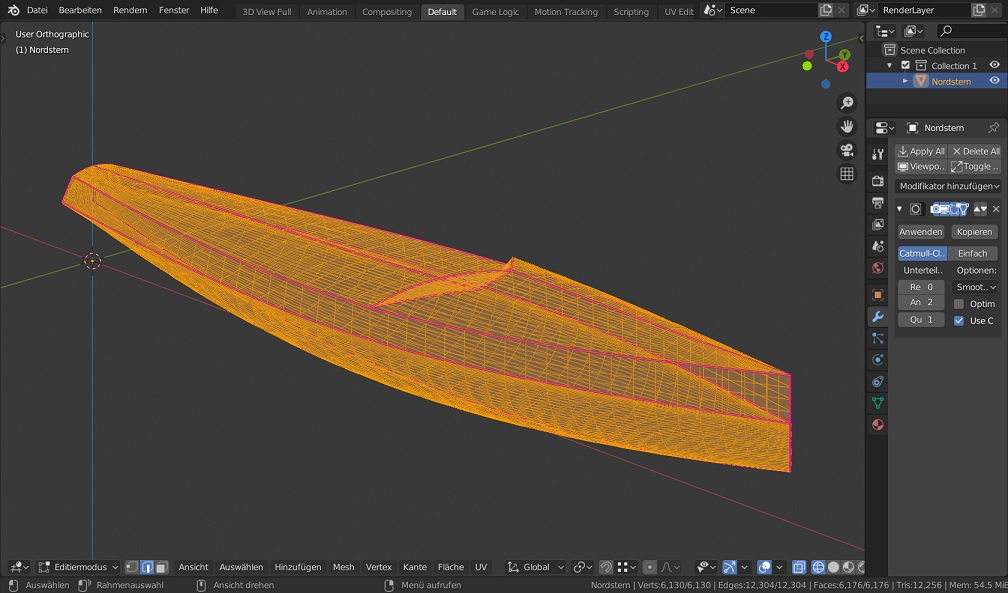
Task: Toggle camera view with the camera gizmo
Action: (x=847, y=150)
